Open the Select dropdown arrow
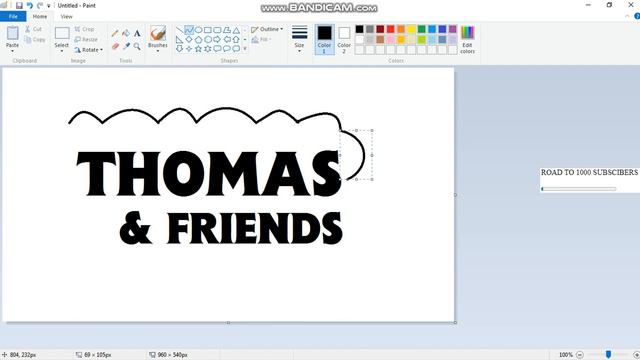The width and height of the screenshot is (640, 360). pos(62,51)
